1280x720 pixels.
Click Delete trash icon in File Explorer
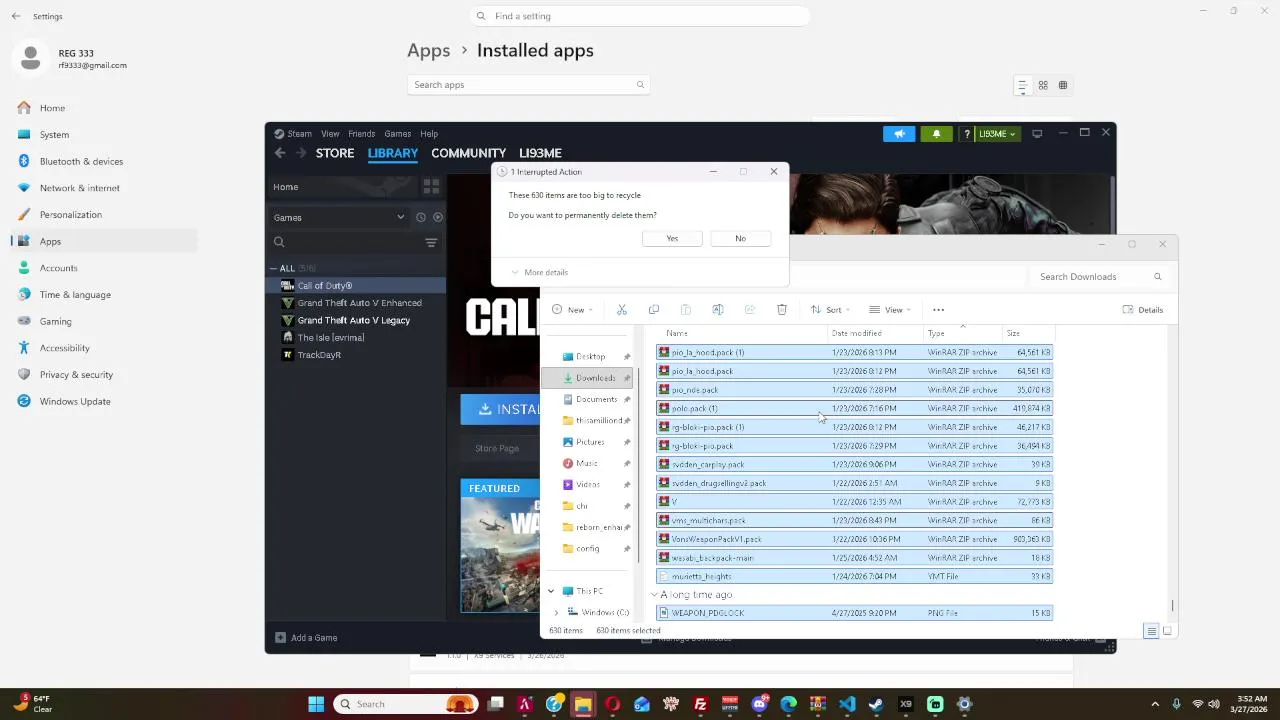pos(782,310)
